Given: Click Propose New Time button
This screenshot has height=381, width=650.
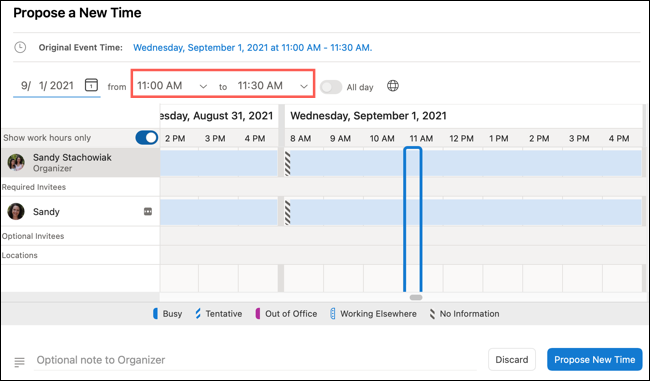Looking at the screenshot, I should click(594, 359).
